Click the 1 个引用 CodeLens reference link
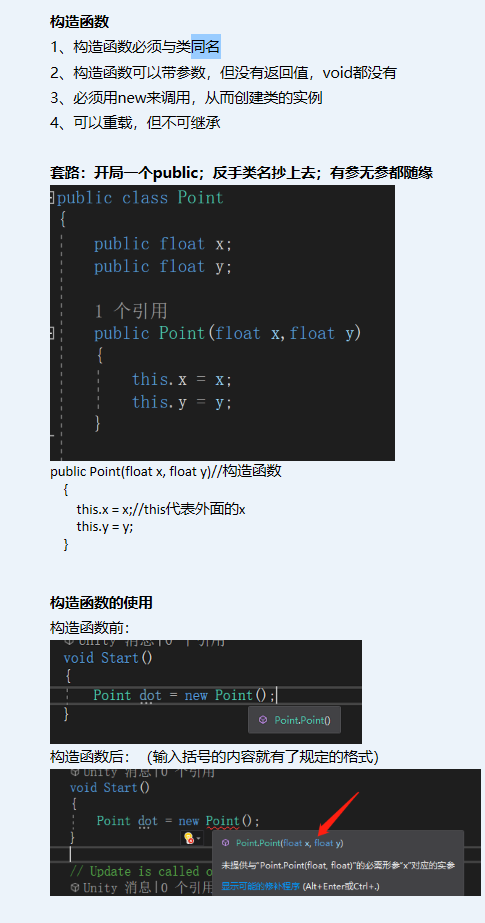 (x=131, y=310)
